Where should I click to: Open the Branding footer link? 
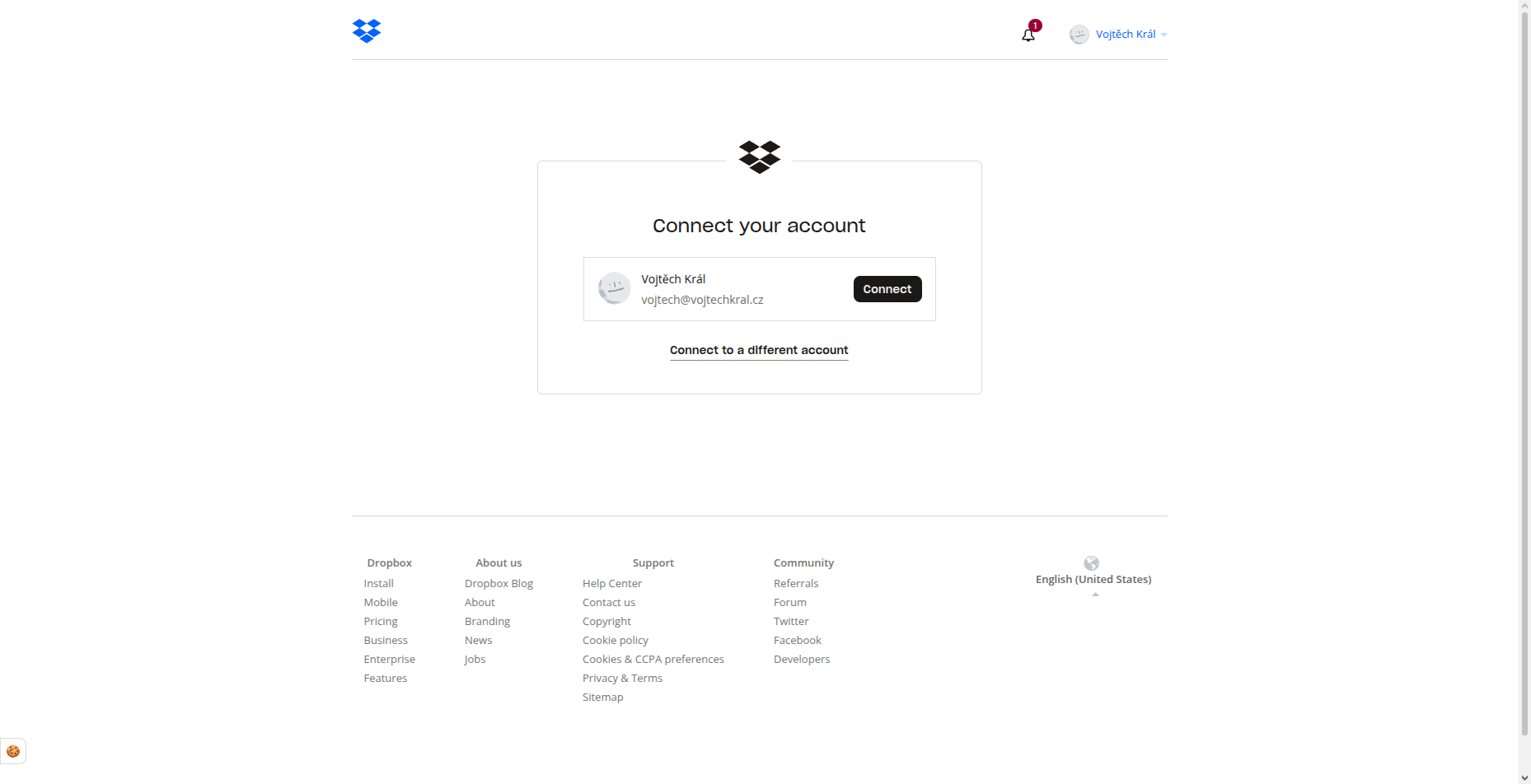click(488, 621)
